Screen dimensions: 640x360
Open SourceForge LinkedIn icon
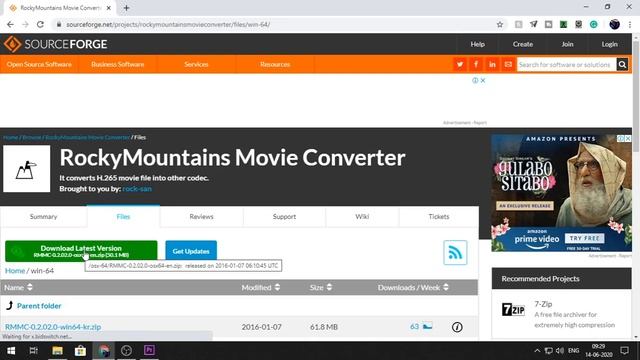[492, 64]
